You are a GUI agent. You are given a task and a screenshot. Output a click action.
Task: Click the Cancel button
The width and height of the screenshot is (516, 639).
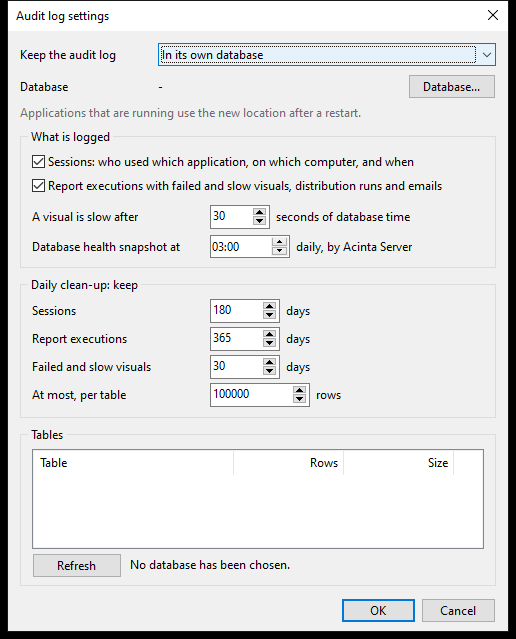tap(458, 610)
